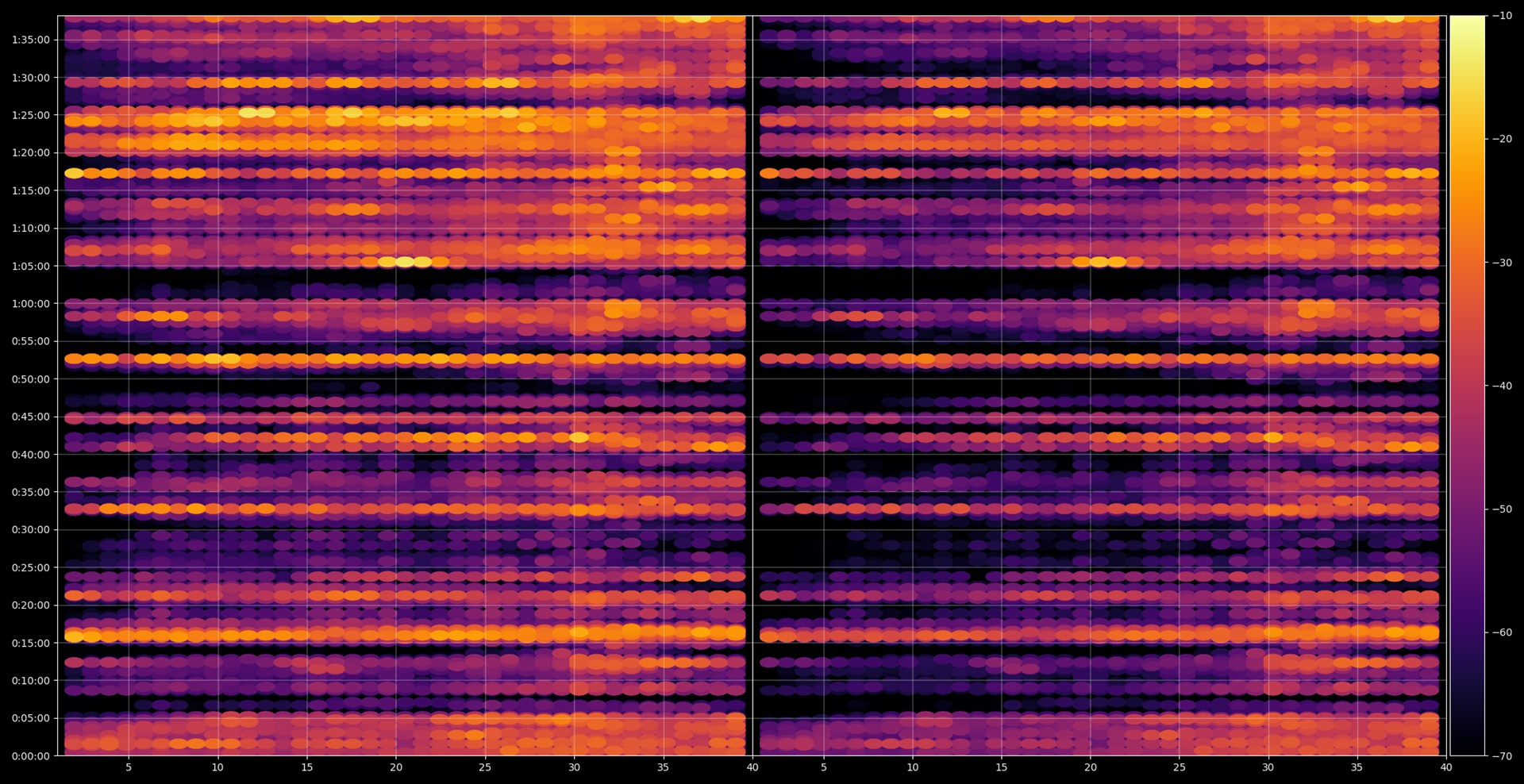Select the 1:15:00 tick label
The width and height of the screenshot is (1524, 784).
(x=31, y=190)
